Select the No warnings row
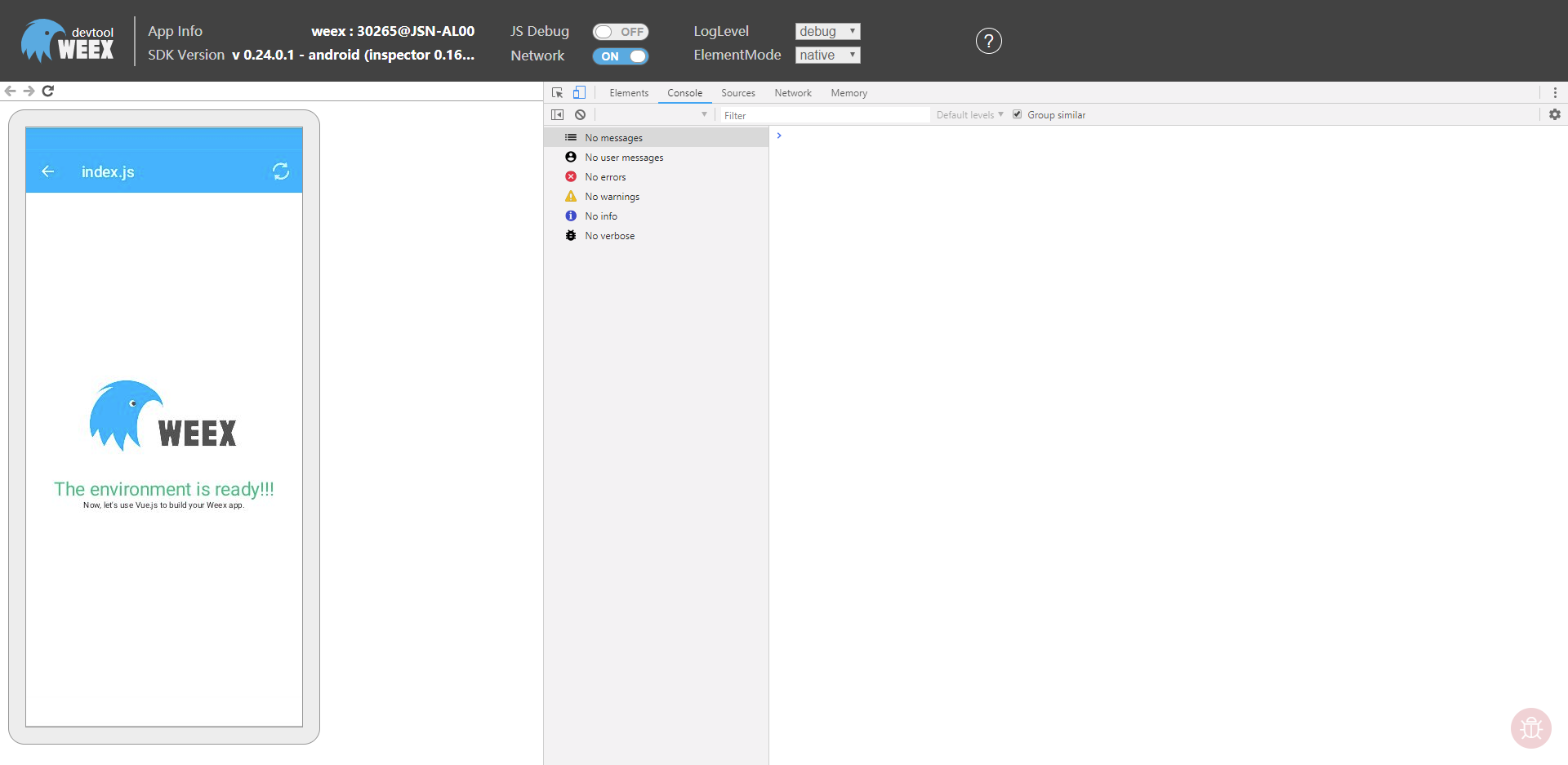 [657, 196]
